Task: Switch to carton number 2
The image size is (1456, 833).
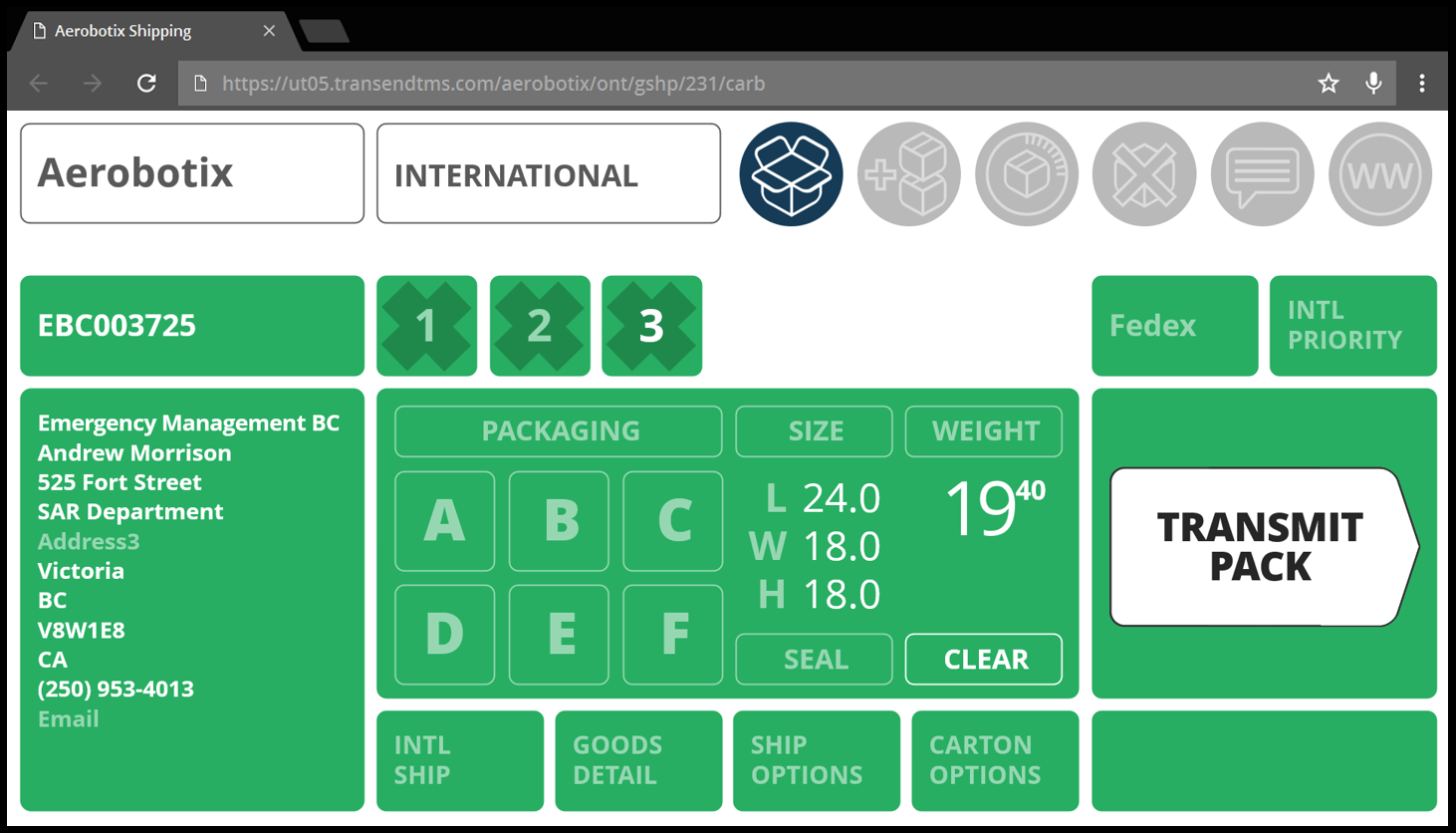Action: (540, 326)
